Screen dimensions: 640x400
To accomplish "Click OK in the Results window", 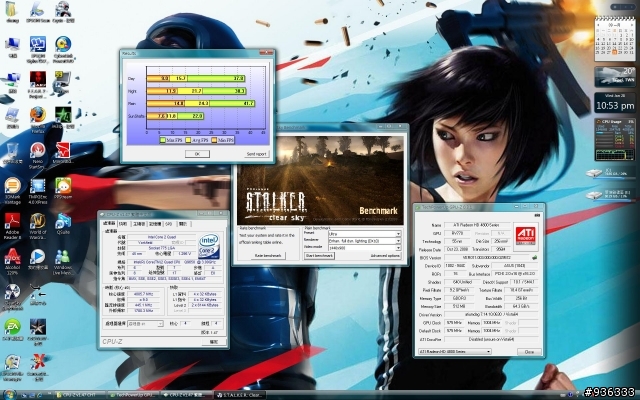I will pos(197,154).
